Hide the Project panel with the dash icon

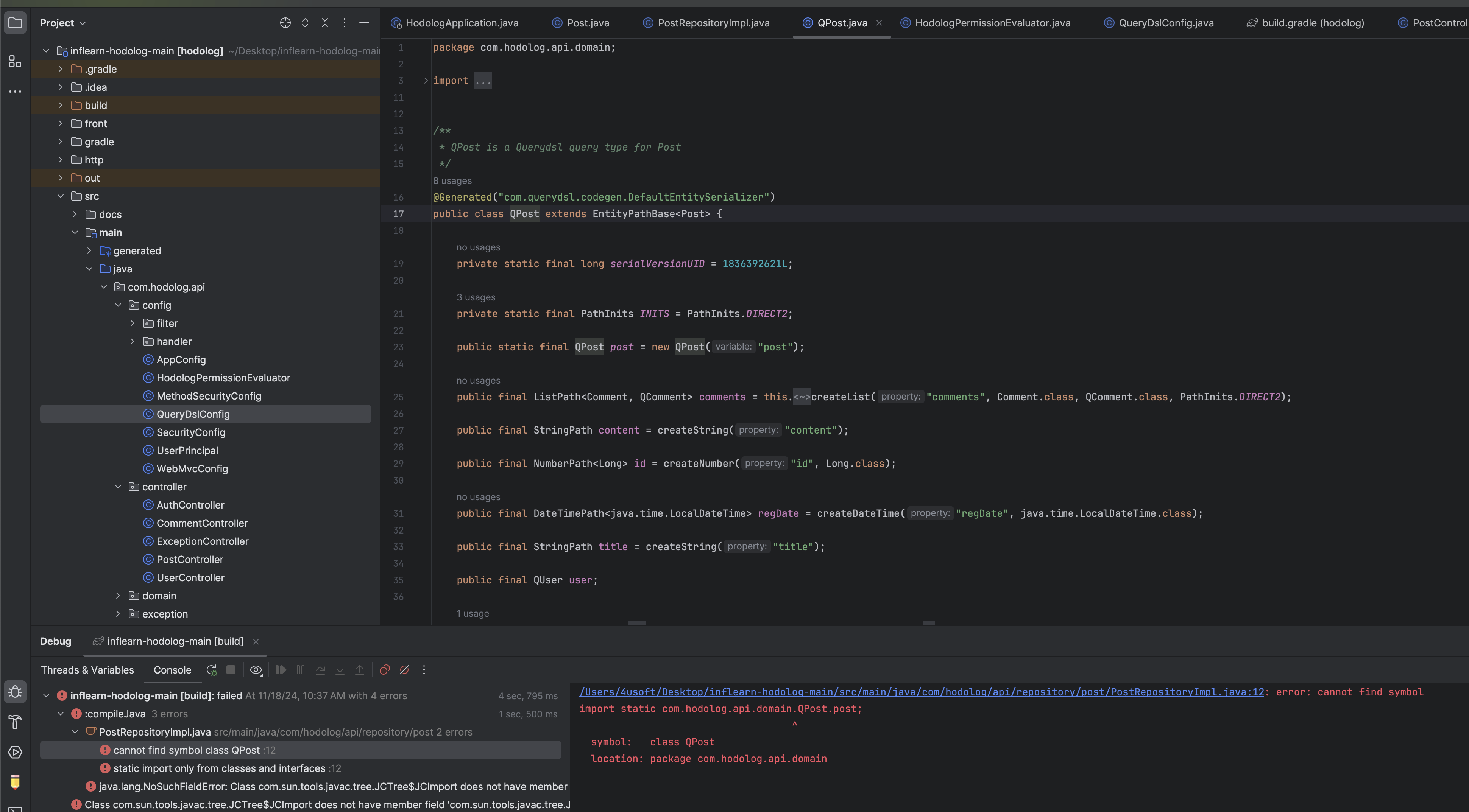[364, 23]
